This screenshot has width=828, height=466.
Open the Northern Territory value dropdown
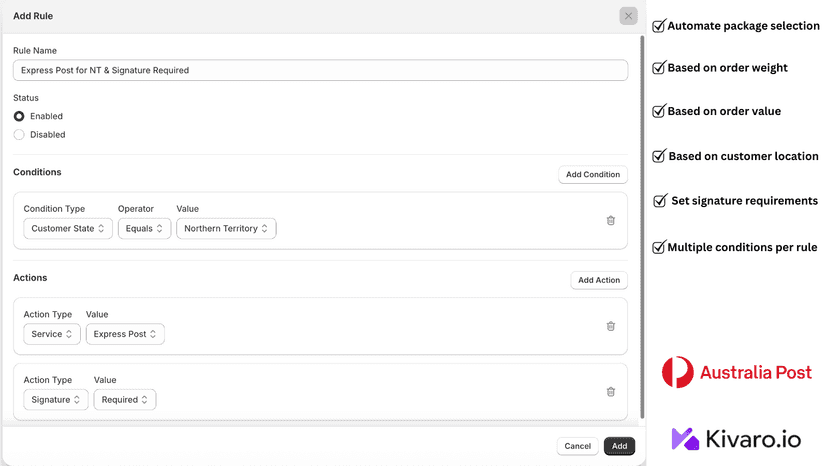226,228
